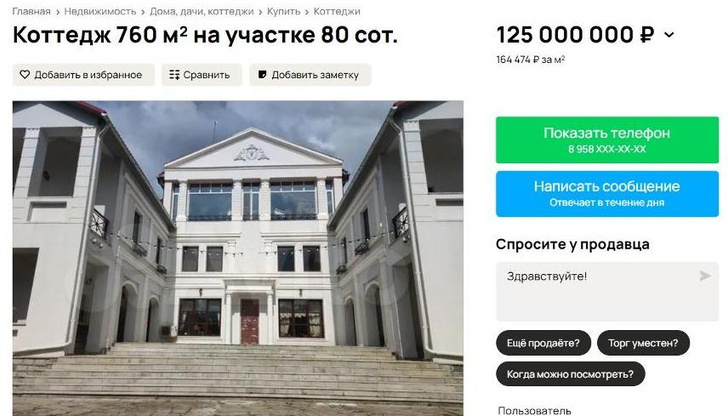Open the Главная breadcrumb link

click(x=31, y=11)
